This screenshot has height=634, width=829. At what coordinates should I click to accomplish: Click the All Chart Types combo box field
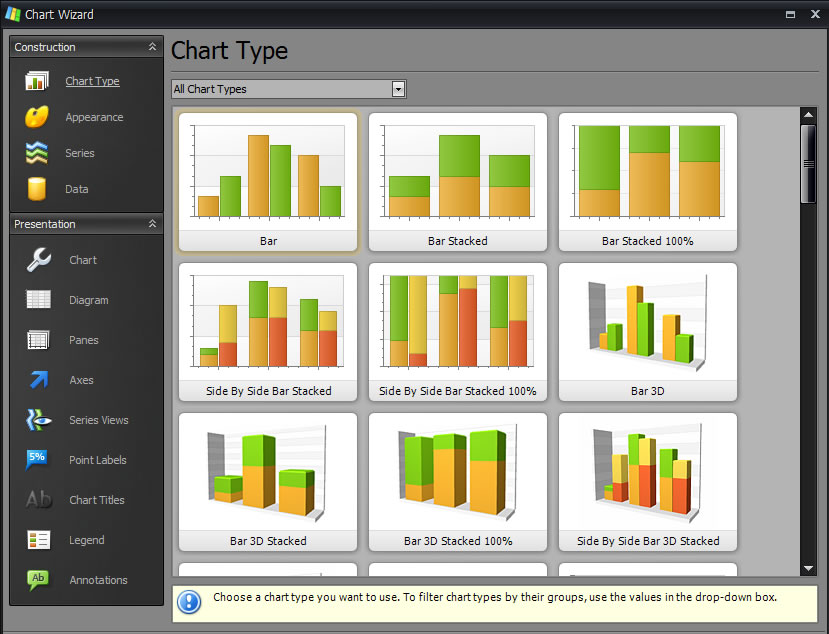pos(289,89)
